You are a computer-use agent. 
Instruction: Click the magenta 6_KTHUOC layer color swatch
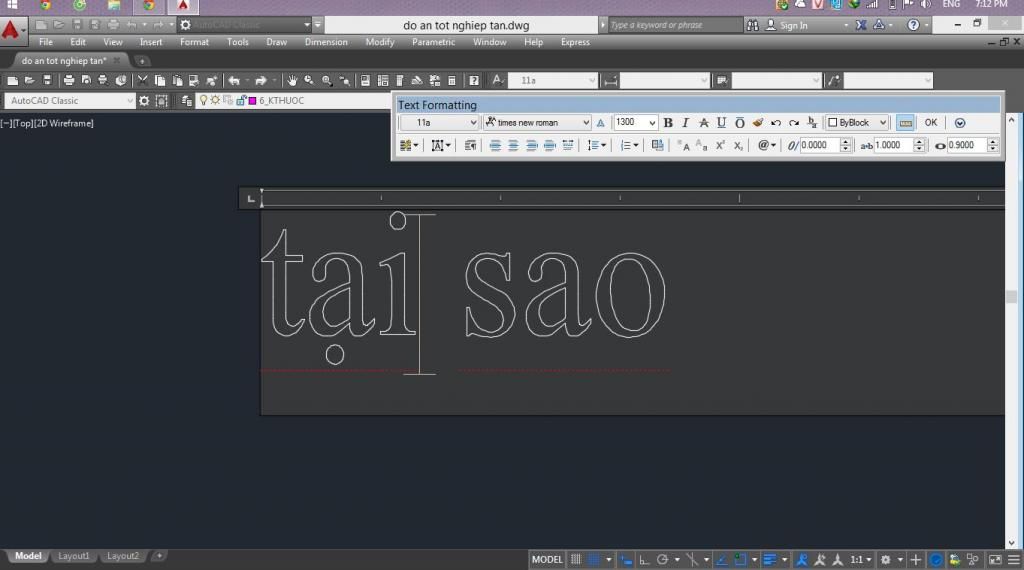pos(252,101)
